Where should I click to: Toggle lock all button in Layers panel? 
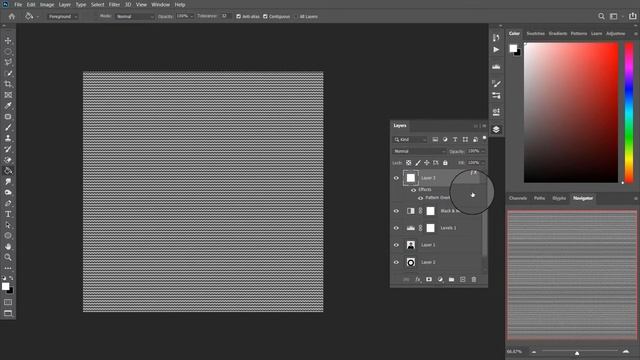point(445,163)
